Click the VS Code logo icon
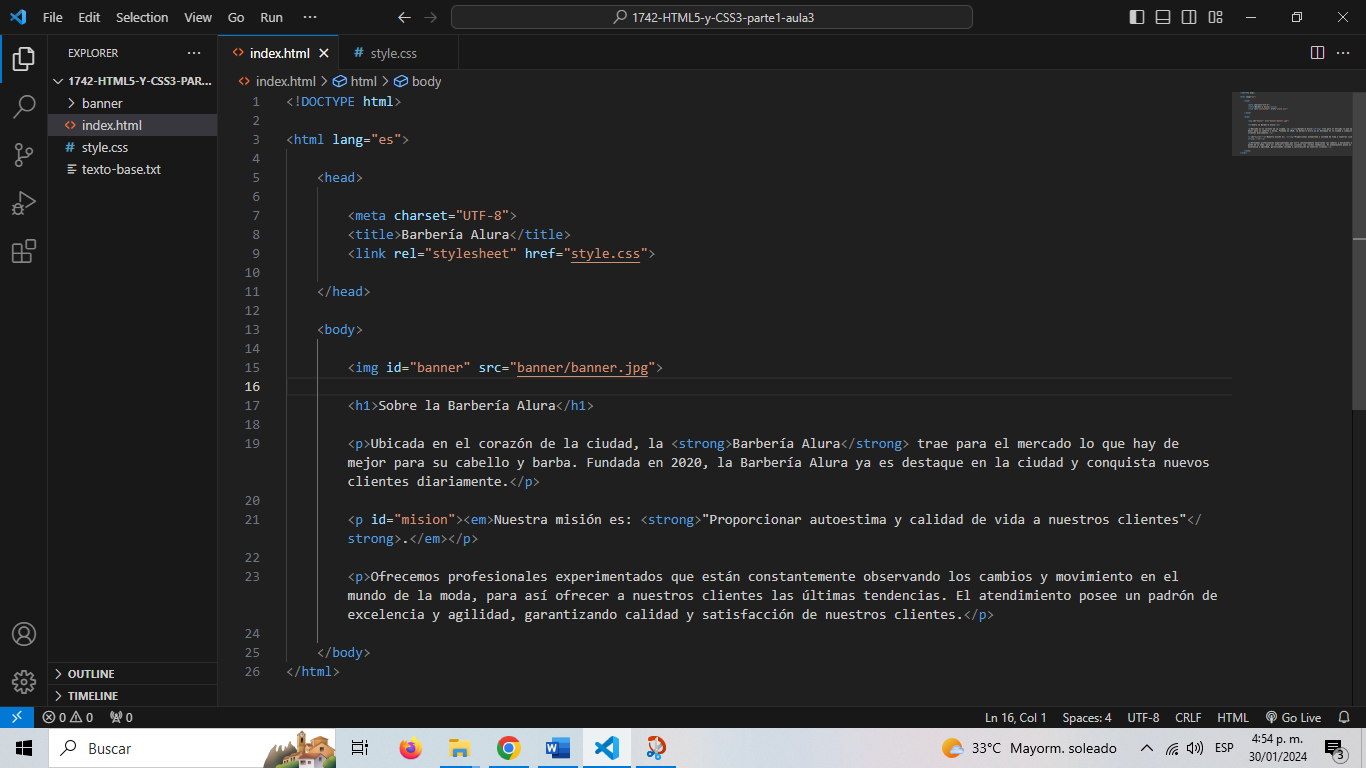The width and height of the screenshot is (1366, 768). tap(18, 17)
